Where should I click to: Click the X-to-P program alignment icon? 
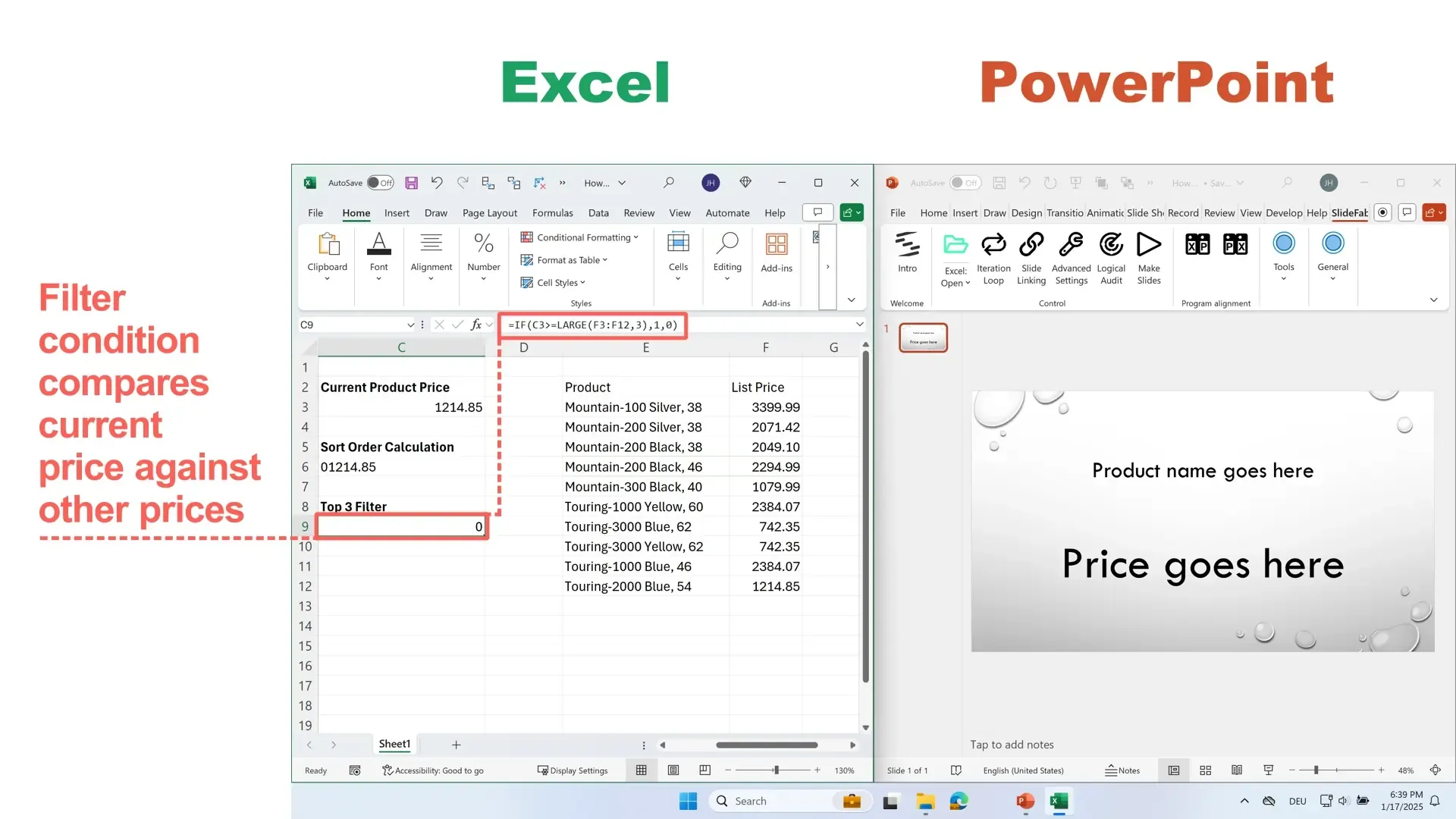[1197, 244]
